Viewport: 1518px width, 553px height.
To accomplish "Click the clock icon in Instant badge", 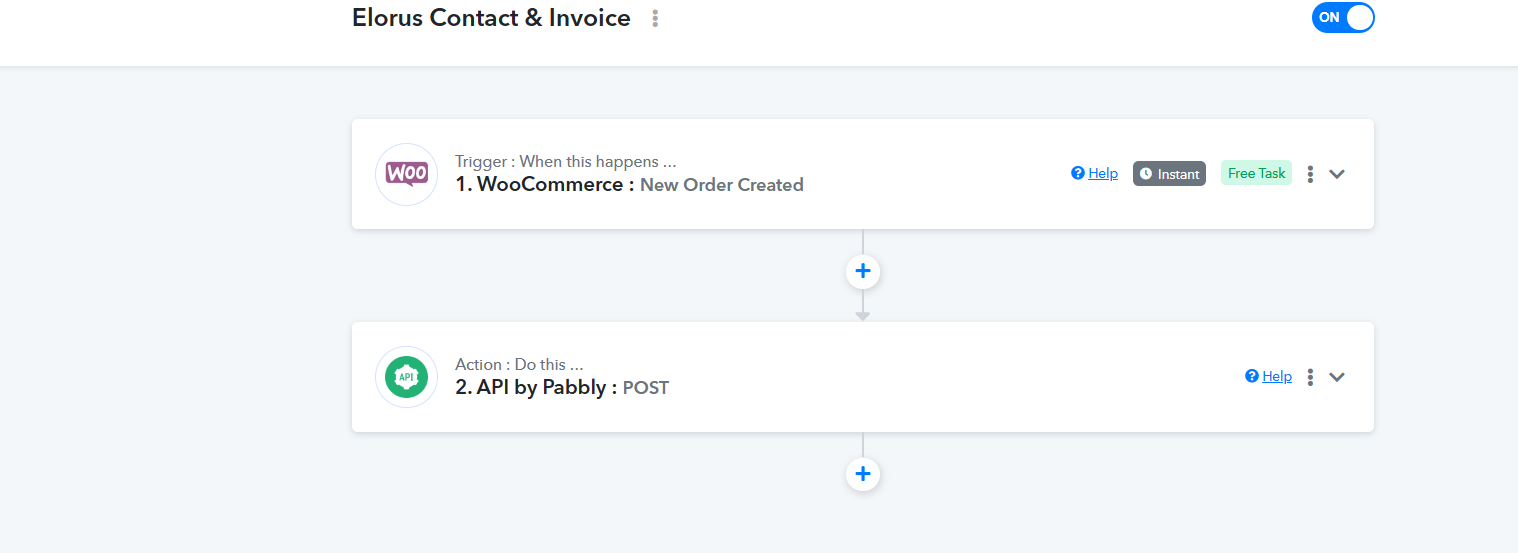I will pos(1146,174).
